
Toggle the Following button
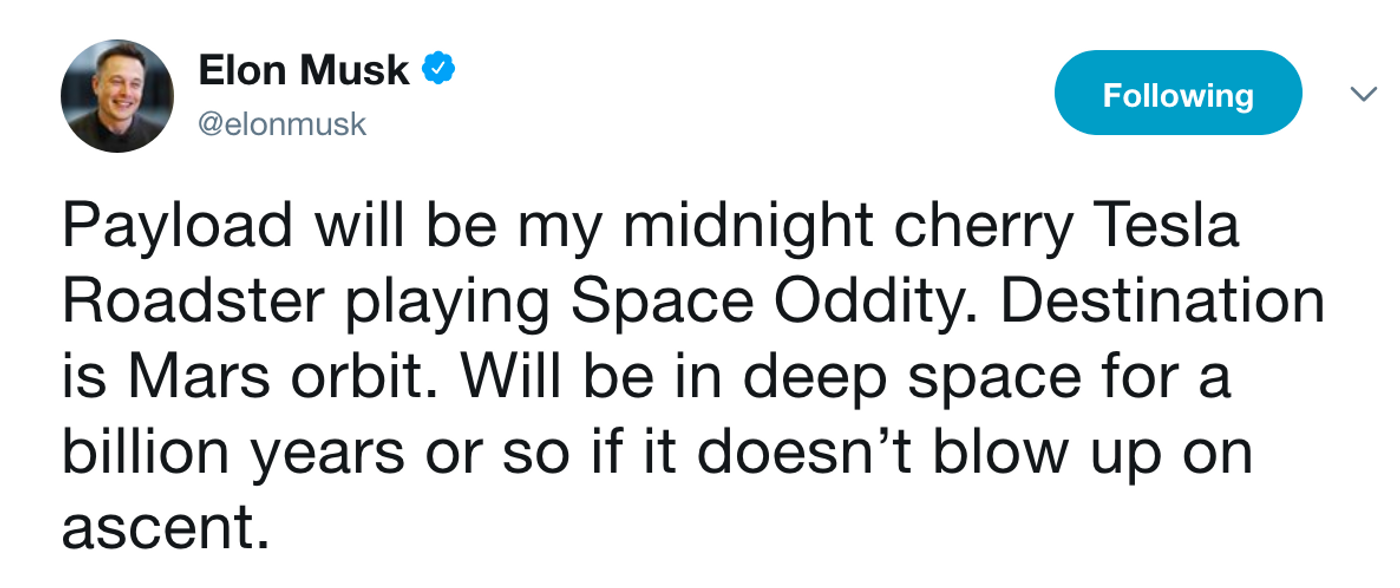click(1178, 93)
